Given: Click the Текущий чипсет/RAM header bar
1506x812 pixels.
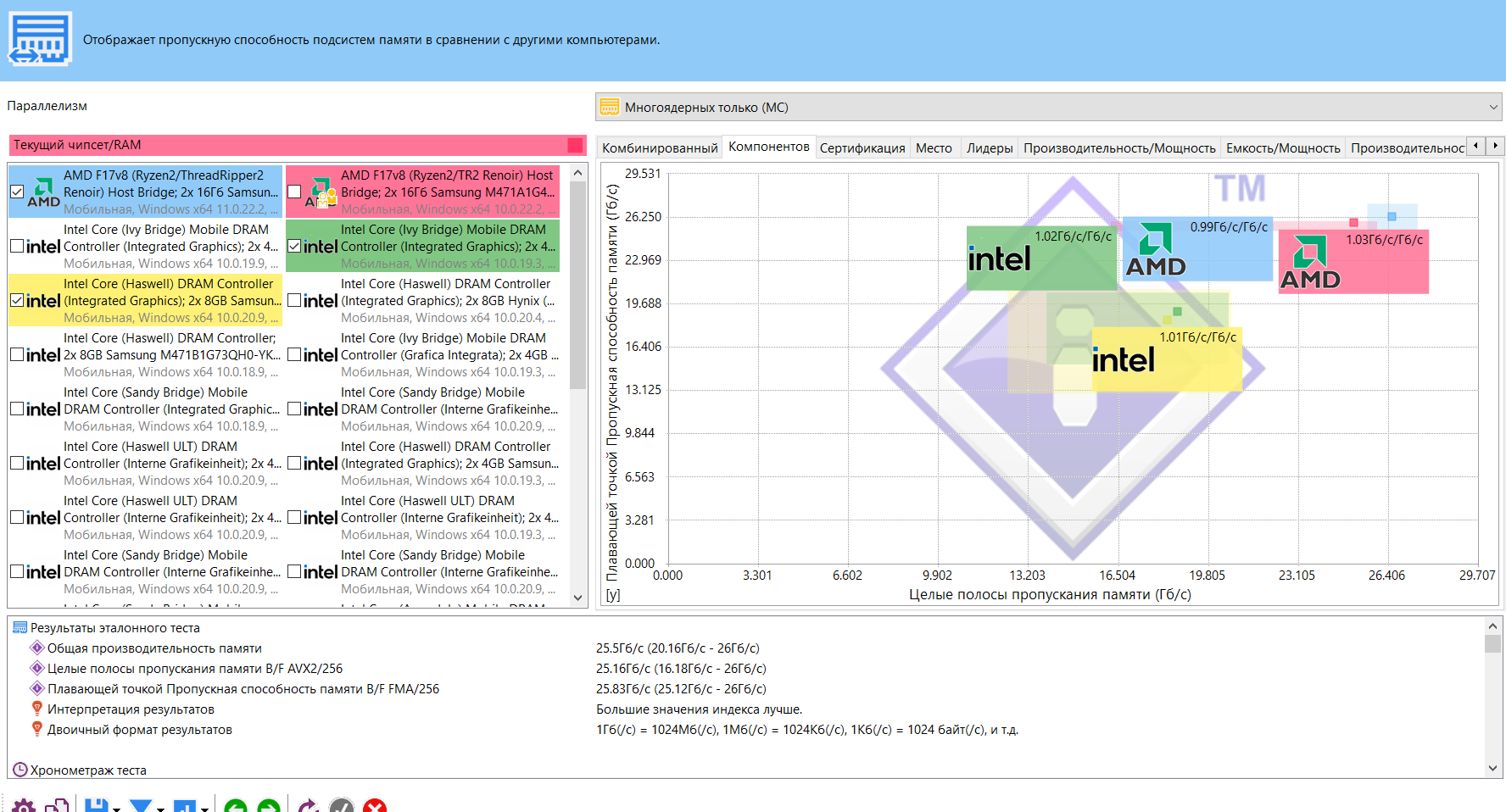Looking at the screenshot, I should coord(298,145).
